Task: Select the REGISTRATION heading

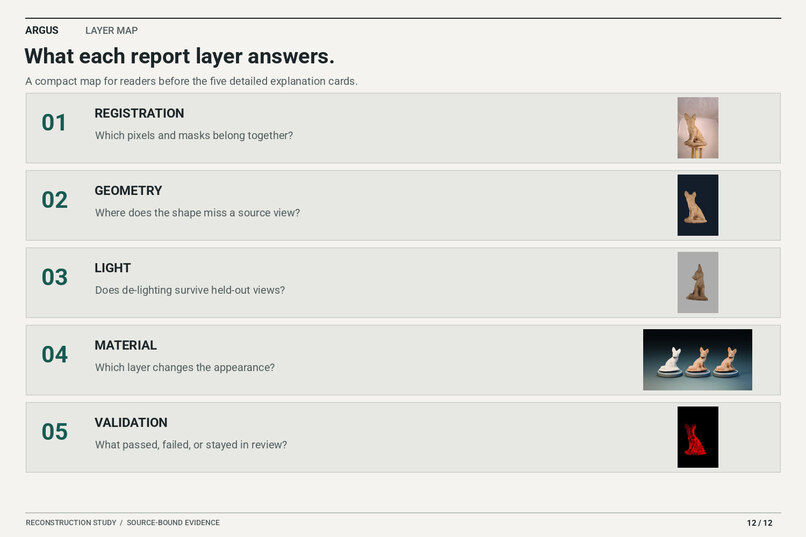Action: pyautogui.click(x=139, y=113)
